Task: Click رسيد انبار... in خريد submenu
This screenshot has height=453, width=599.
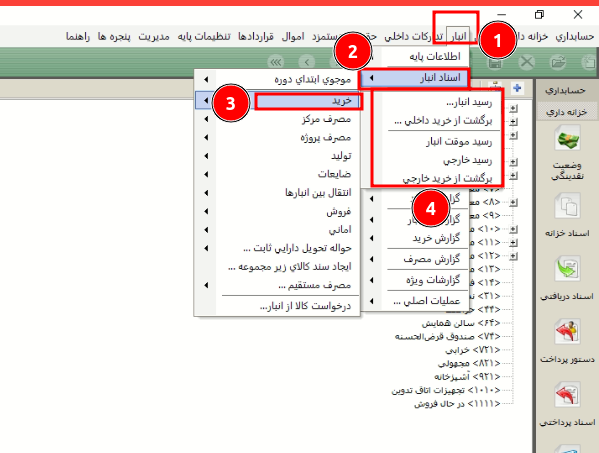Action: [438, 102]
